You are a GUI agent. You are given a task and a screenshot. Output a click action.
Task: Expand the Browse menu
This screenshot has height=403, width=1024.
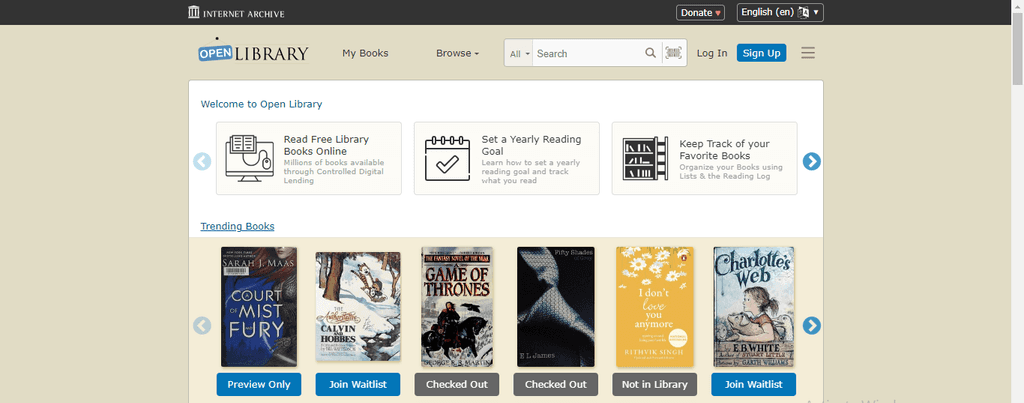[457, 53]
